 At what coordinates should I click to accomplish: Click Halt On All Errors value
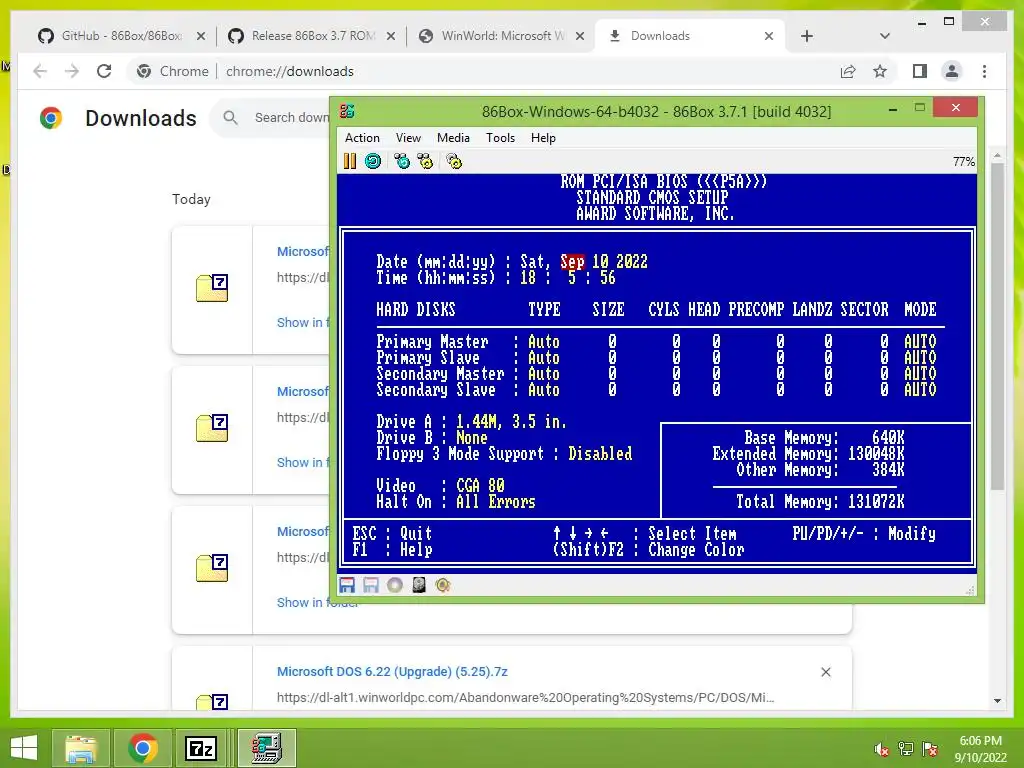496,502
